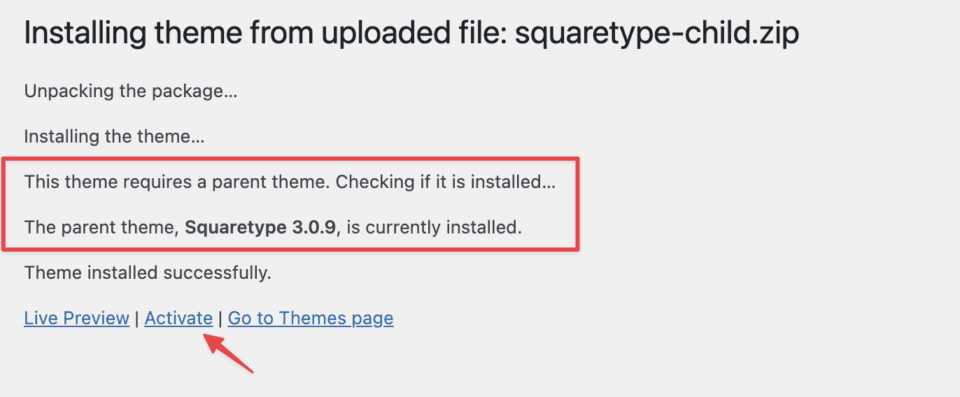Screen dimensions: 960x397
Task: Click the 'Installing theme from uploaded file' heading
Action: (411, 35)
